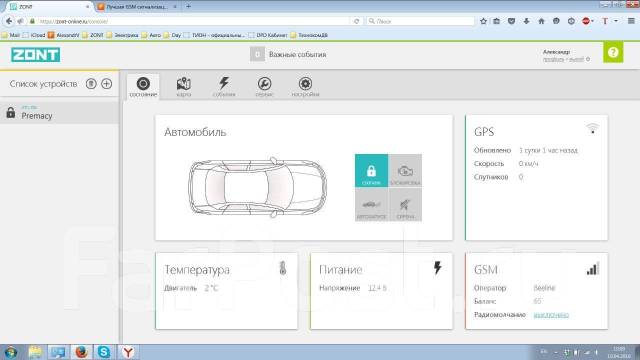Click the GPS signal icon
This screenshot has height=360, width=640.
(593, 129)
